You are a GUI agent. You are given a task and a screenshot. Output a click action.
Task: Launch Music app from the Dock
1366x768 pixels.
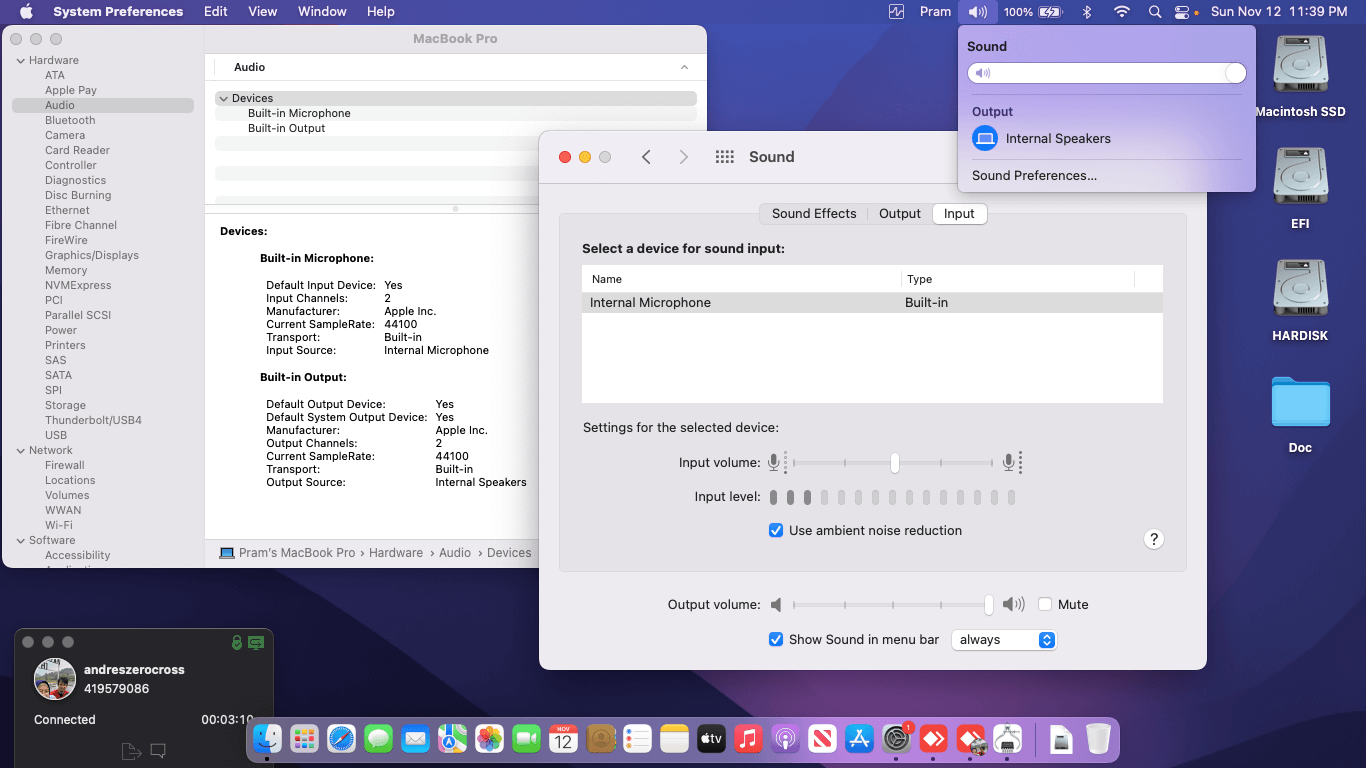pyautogui.click(x=747, y=739)
